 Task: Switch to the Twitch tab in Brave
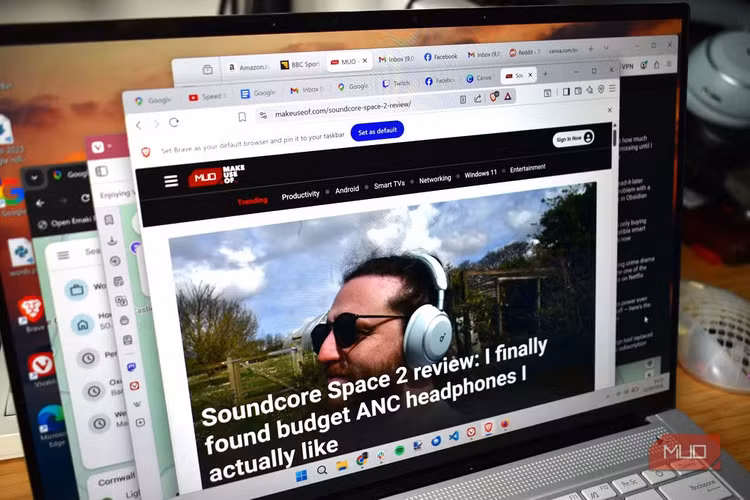(396, 84)
